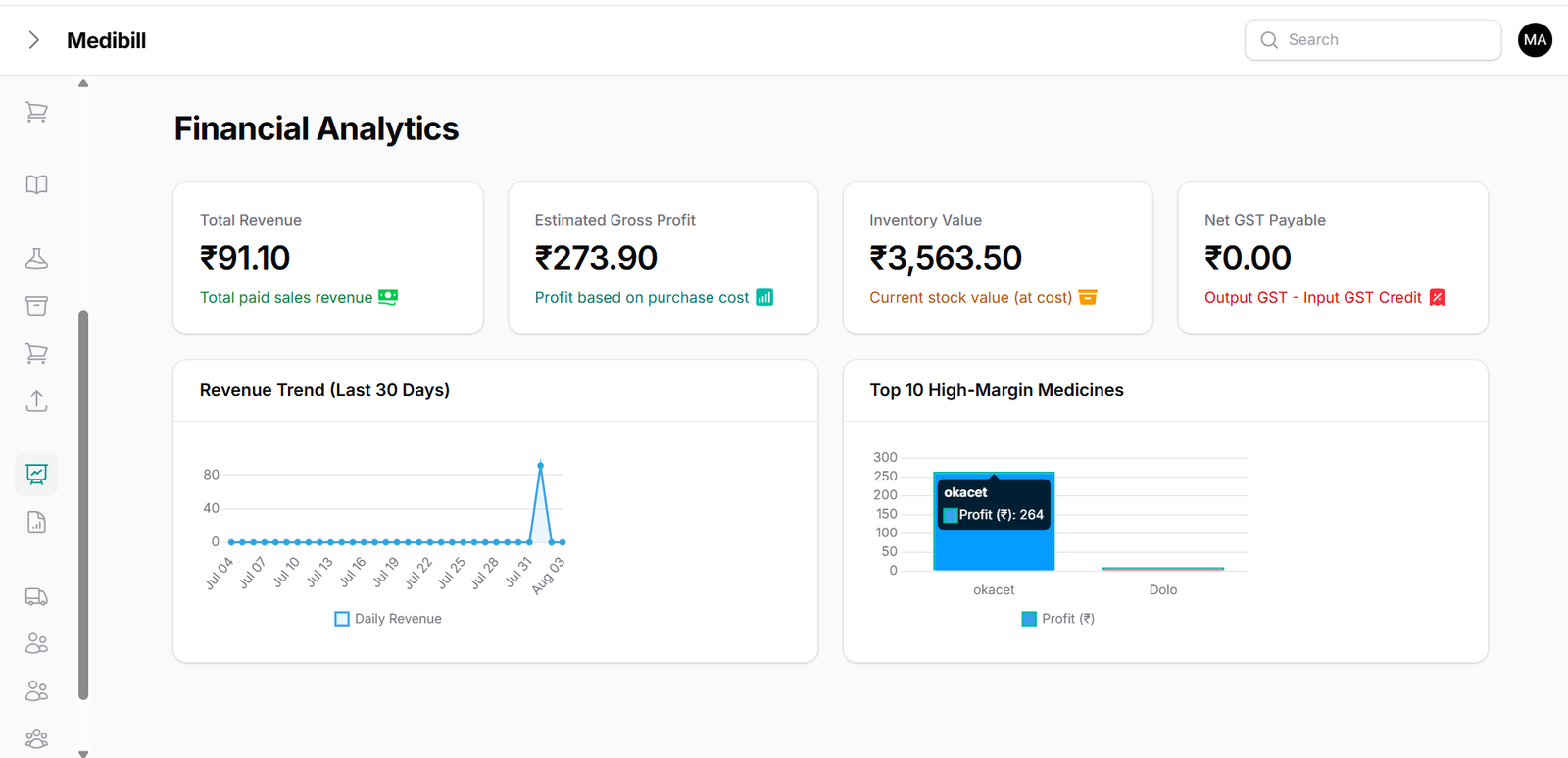Click the Total Revenue card label
This screenshot has height=758, width=1568.
pyautogui.click(x=251, y=220)
